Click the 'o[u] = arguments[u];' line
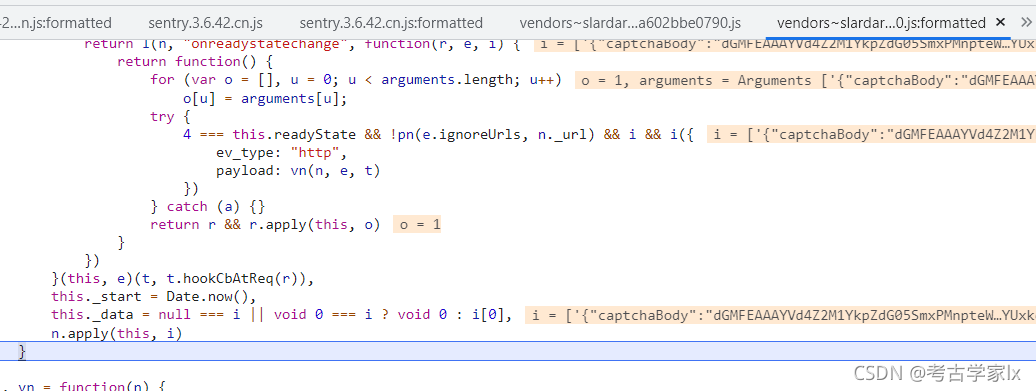The width and height of the screenshot is (1036, 391). click(265, 98)
